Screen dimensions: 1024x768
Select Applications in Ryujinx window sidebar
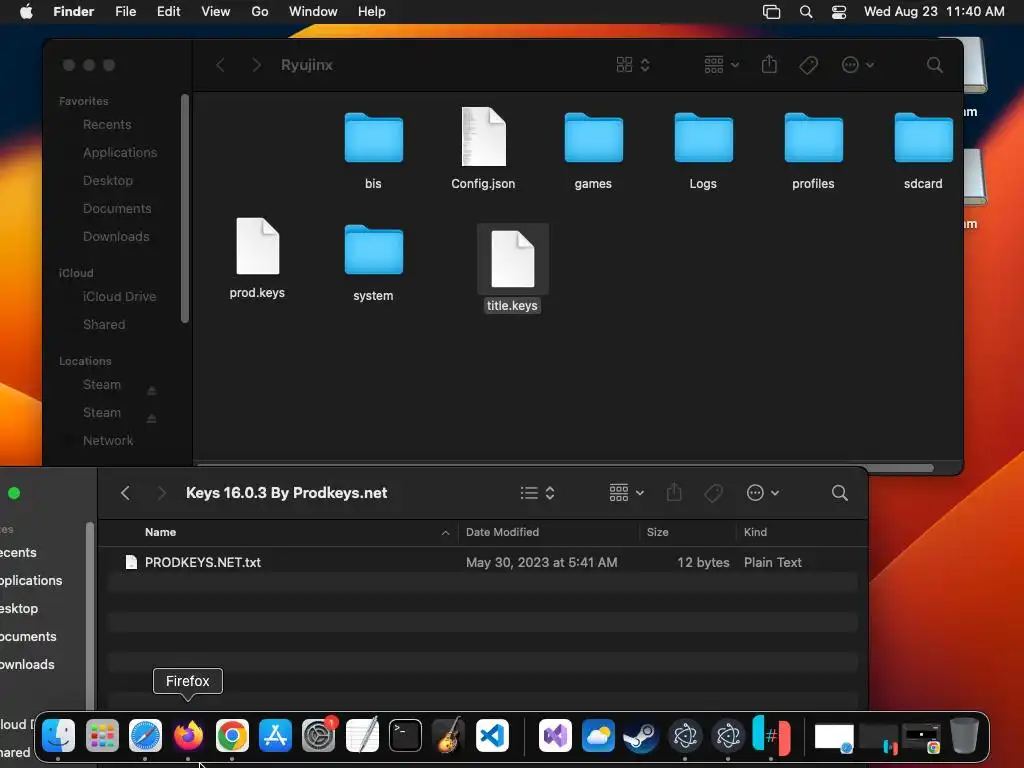pyautogui.click(x=120, y=153)
